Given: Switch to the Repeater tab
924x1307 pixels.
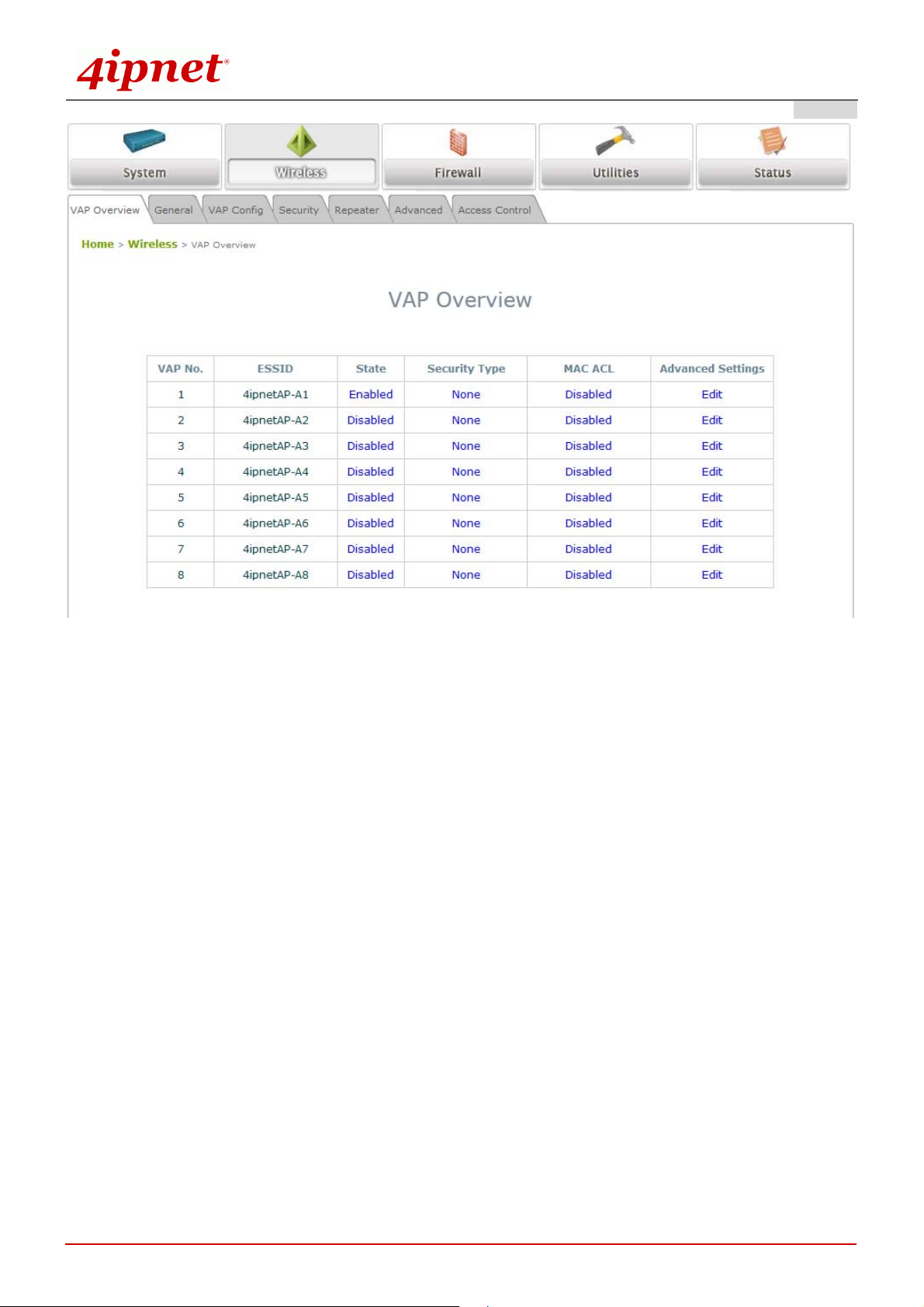Looking at the screenshot, I should click(357, 210).
